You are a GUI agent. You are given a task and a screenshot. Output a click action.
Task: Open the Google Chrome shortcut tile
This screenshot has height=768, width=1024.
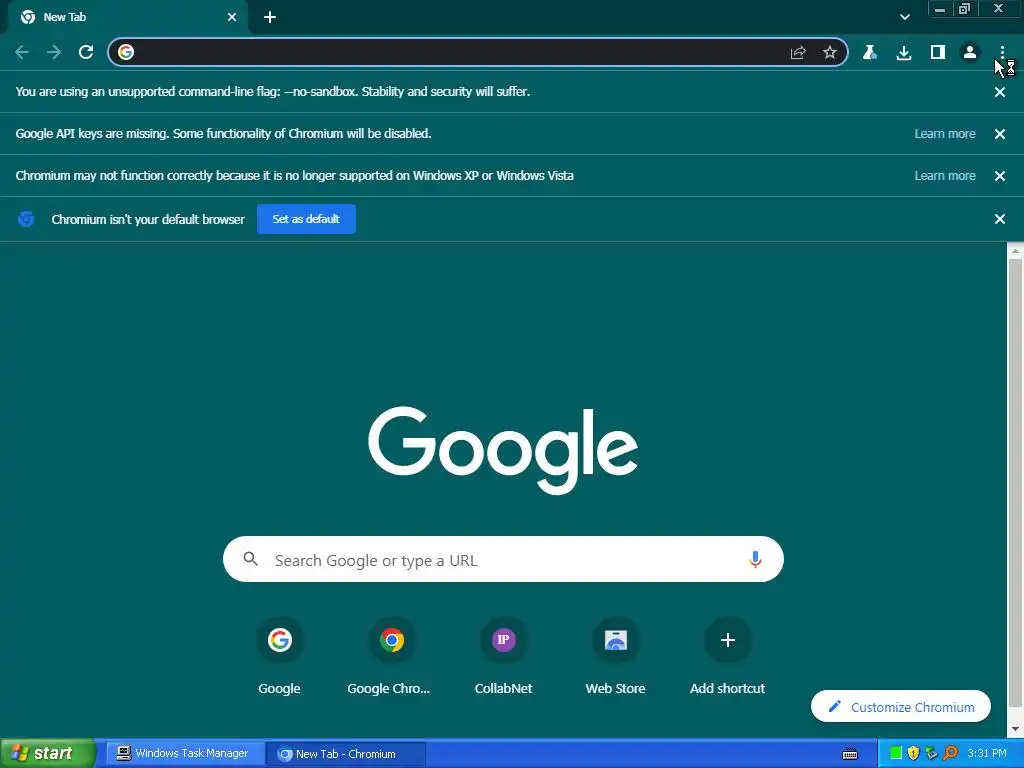(391, 657)
